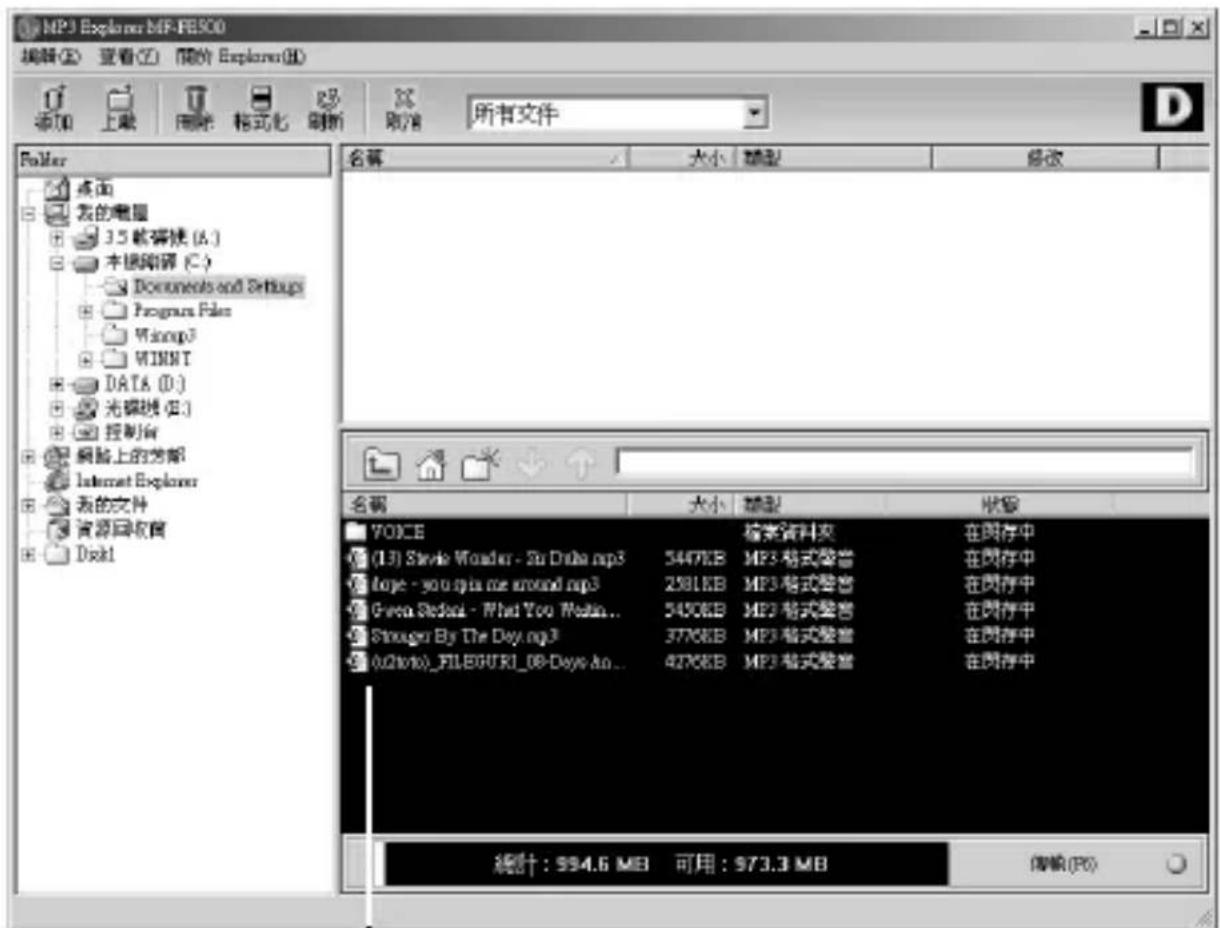Click the 刪除 (Delete) trash toolbar icon
This screenshot has width=1220, height=928.
[194, 107]
